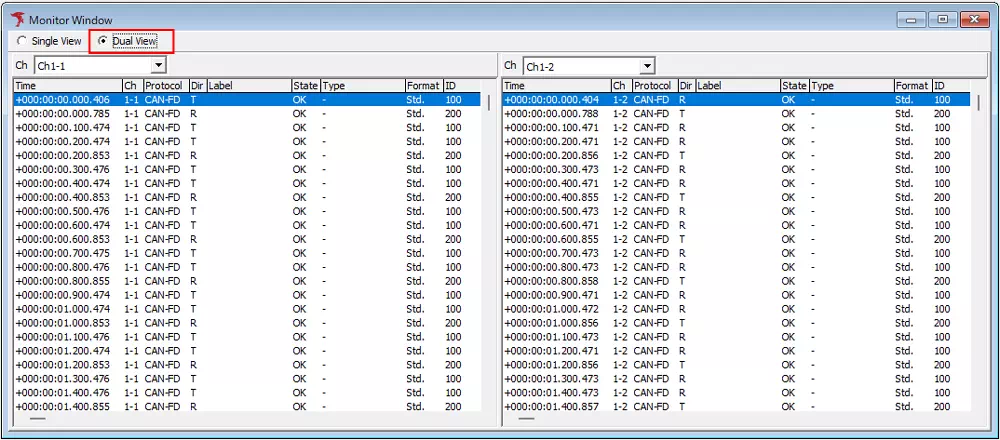Maximize the Monitor Window

click(x=941, y=19)
